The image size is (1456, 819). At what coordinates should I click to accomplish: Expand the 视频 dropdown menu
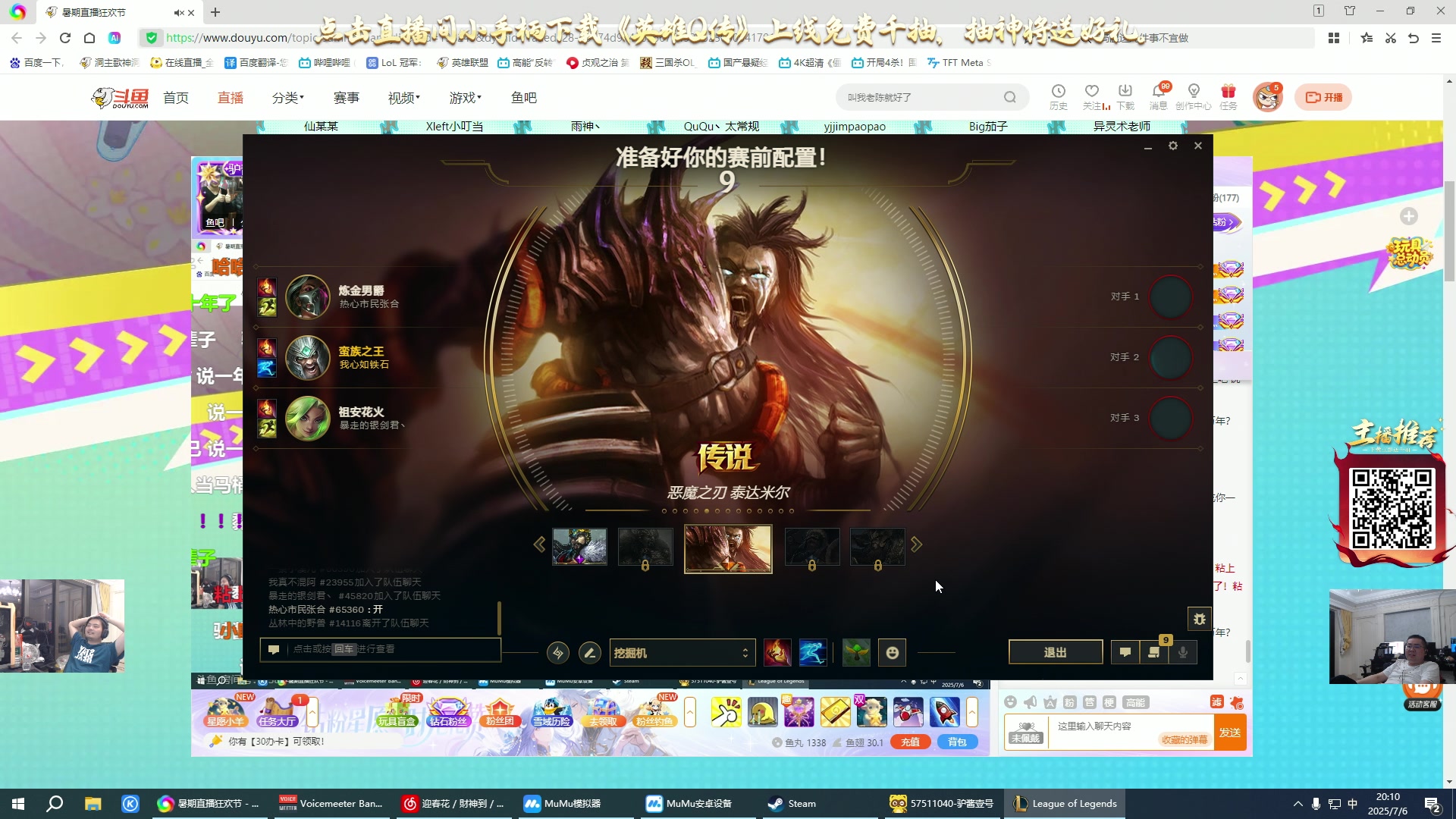pos(404,98)
